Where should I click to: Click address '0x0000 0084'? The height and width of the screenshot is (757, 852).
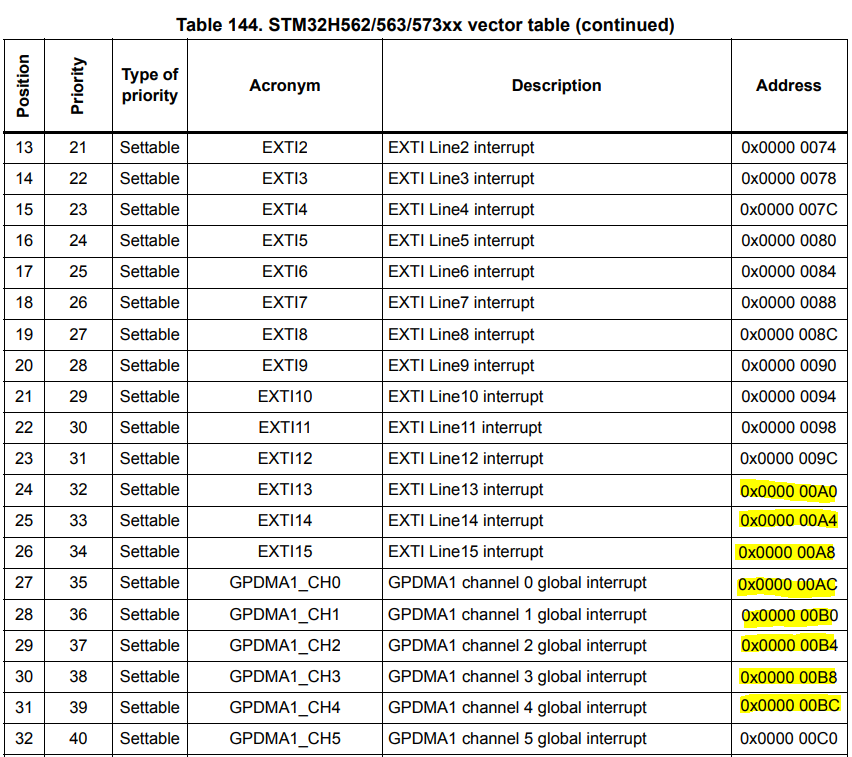coord(788,271)
